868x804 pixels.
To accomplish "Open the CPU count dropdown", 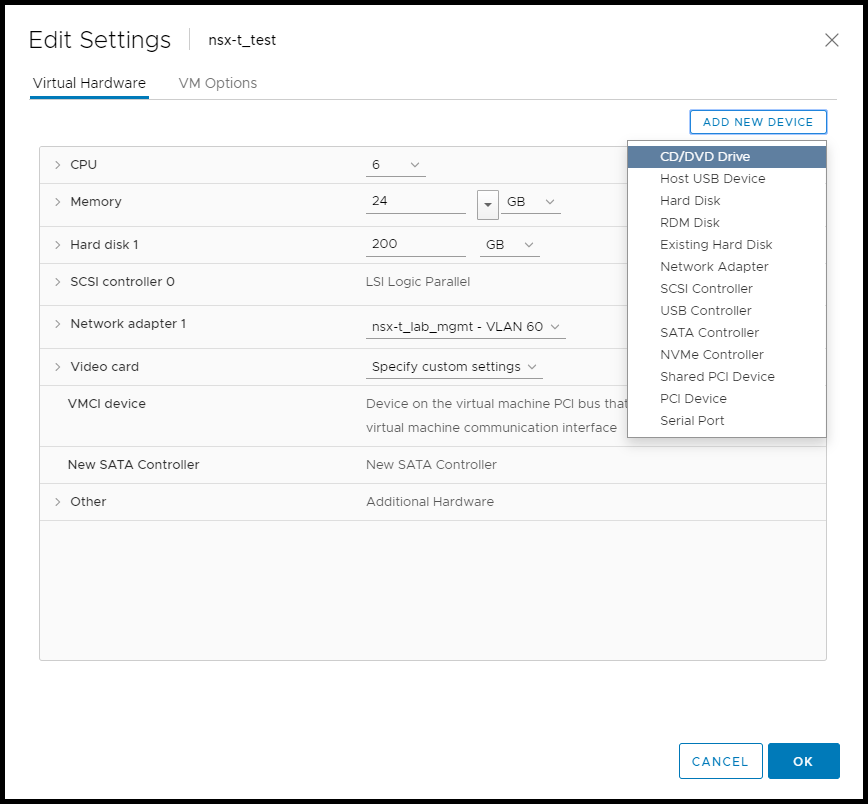I will pos(395,165).
